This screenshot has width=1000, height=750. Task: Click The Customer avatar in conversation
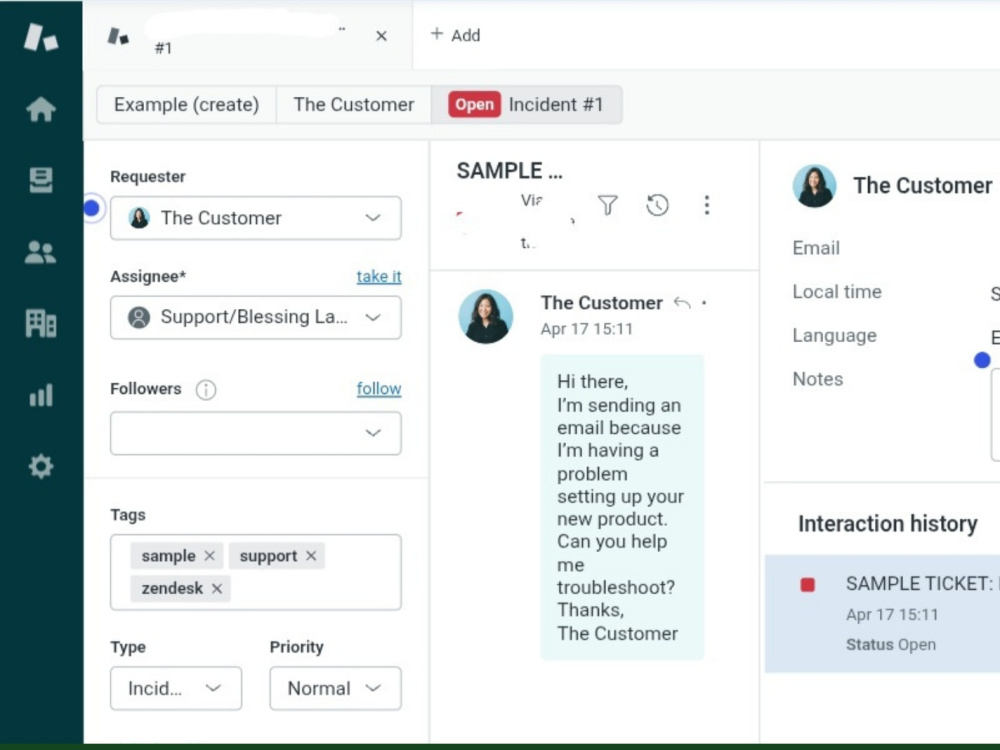coord(486,316)
